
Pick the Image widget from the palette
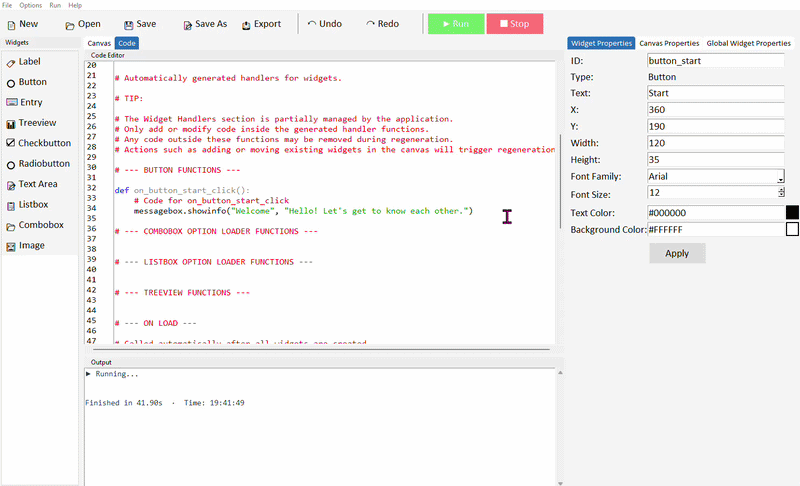click(x=11, y=245)
